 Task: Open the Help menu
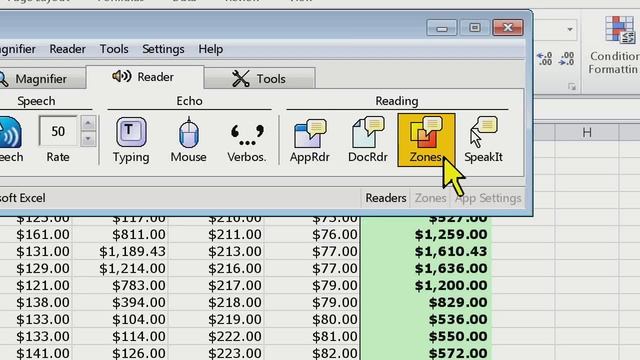coord(211,49)
